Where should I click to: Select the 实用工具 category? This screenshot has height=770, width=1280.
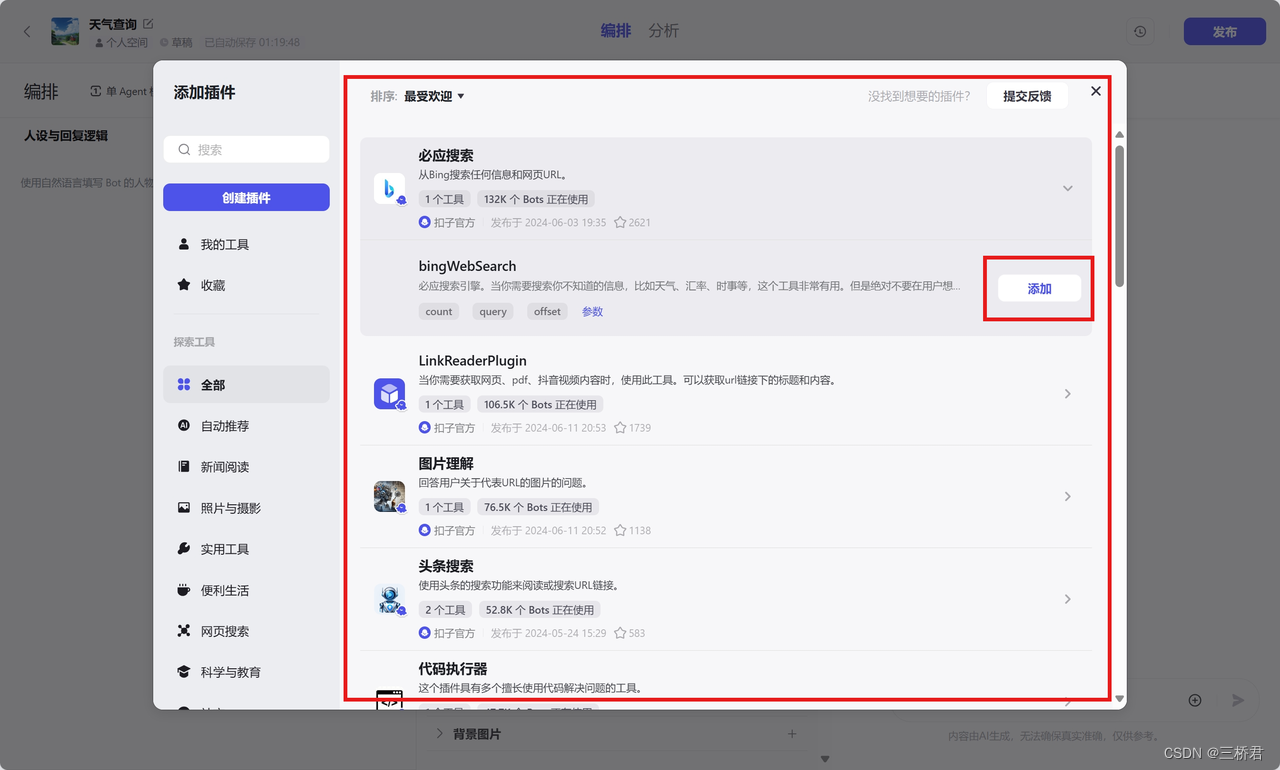pos(246,549)
